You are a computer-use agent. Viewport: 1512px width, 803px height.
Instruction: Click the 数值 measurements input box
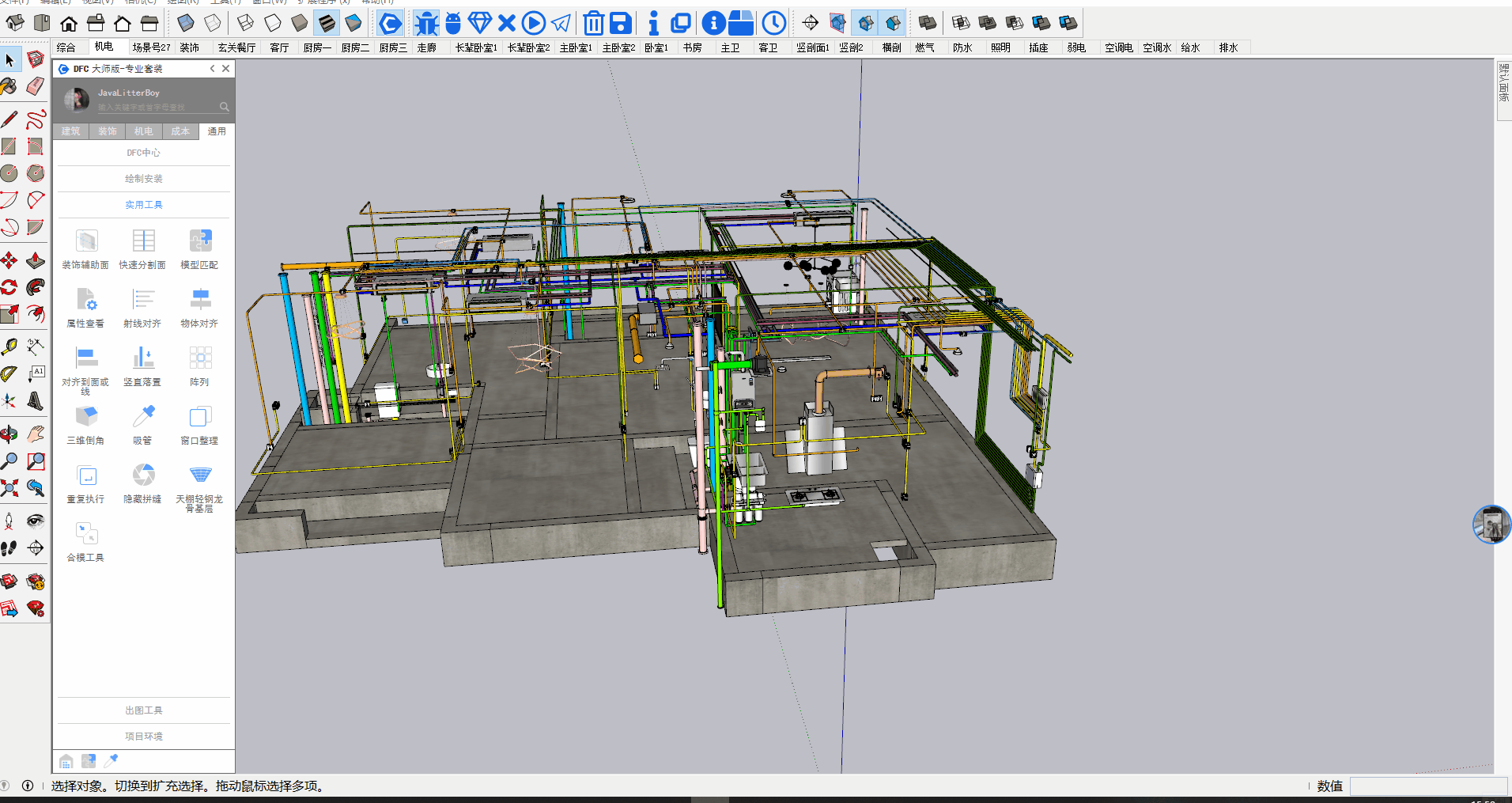[x=1427, y=786]
